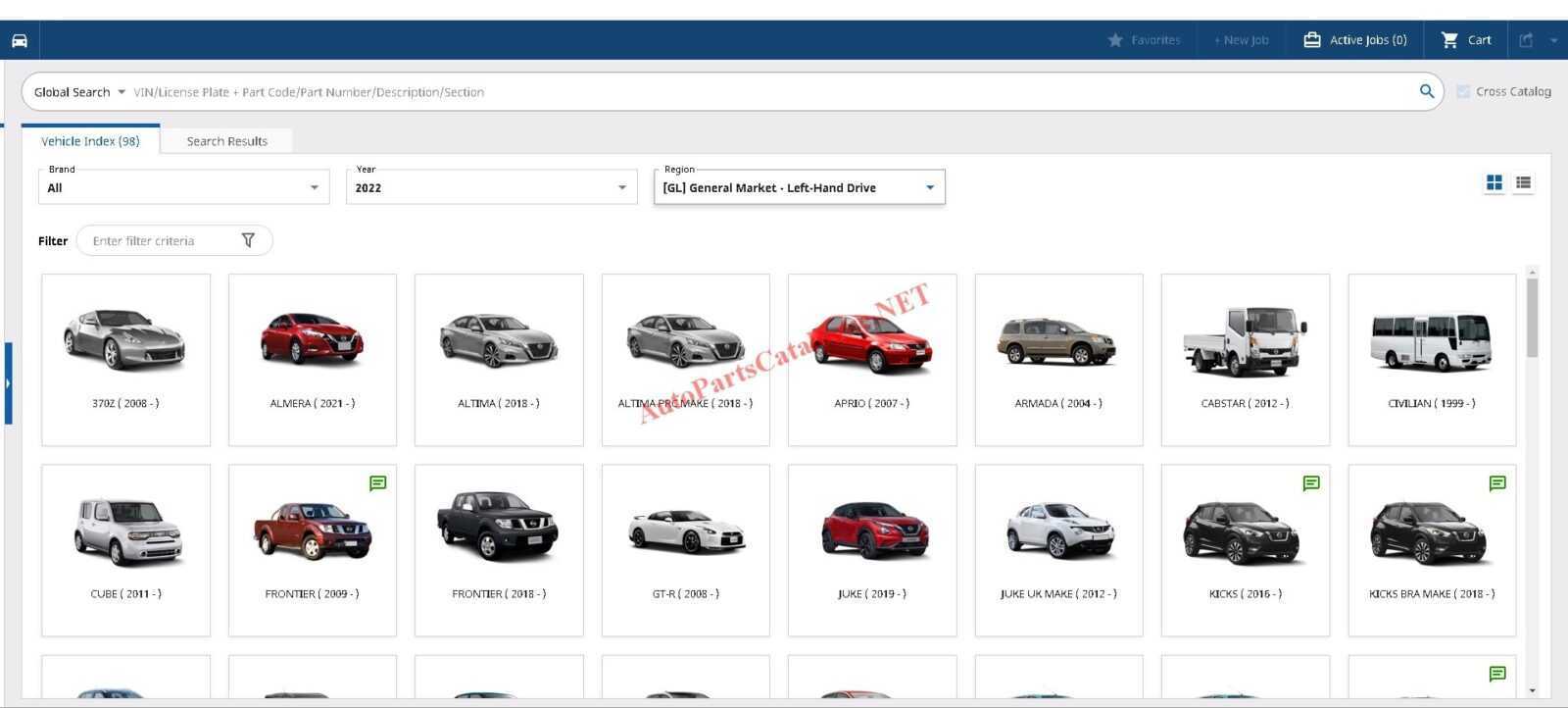Select the ALMERA (2021 -) vehicle card
1568x708 pixels.
click(x=313, y=360)
